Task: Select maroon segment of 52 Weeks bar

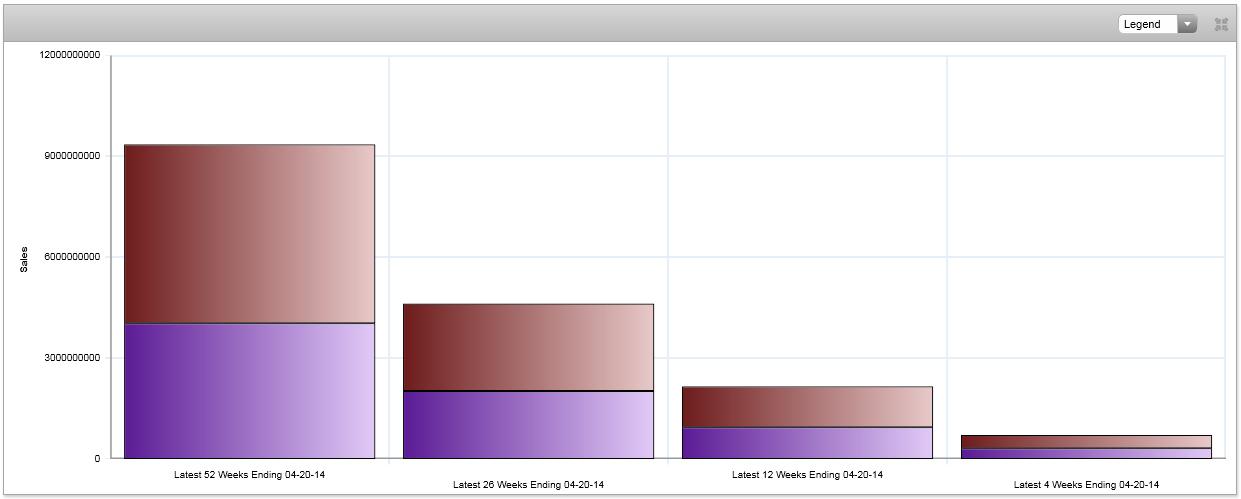Action: tap(249, 234)
